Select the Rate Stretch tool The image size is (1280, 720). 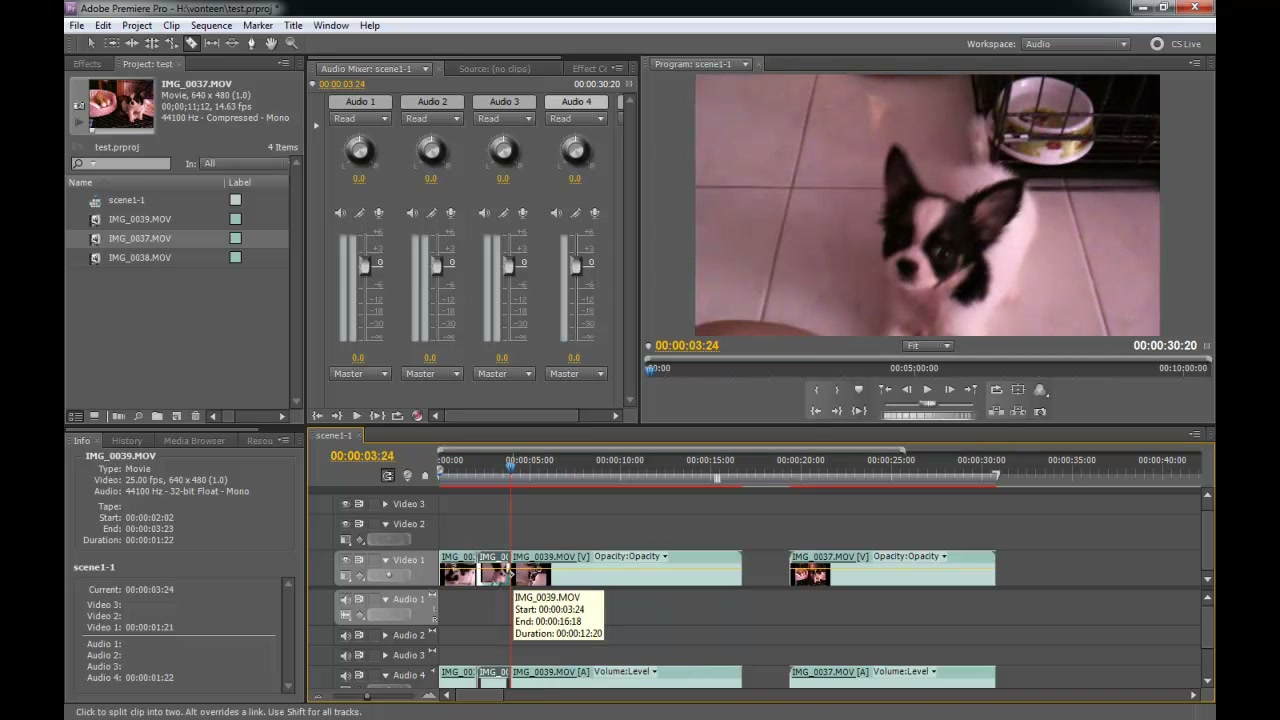coord(171,43)
